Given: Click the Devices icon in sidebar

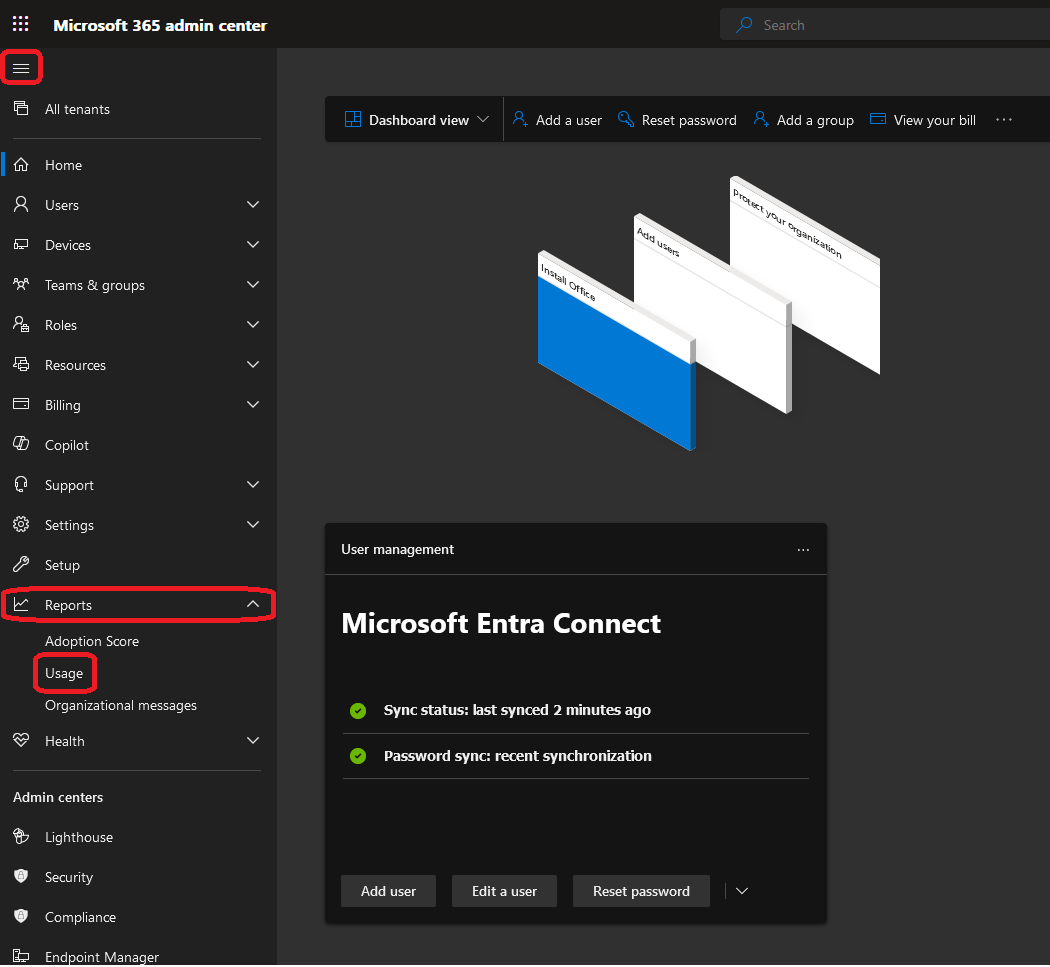Looking at the screenshot, I should pos(21,244).
